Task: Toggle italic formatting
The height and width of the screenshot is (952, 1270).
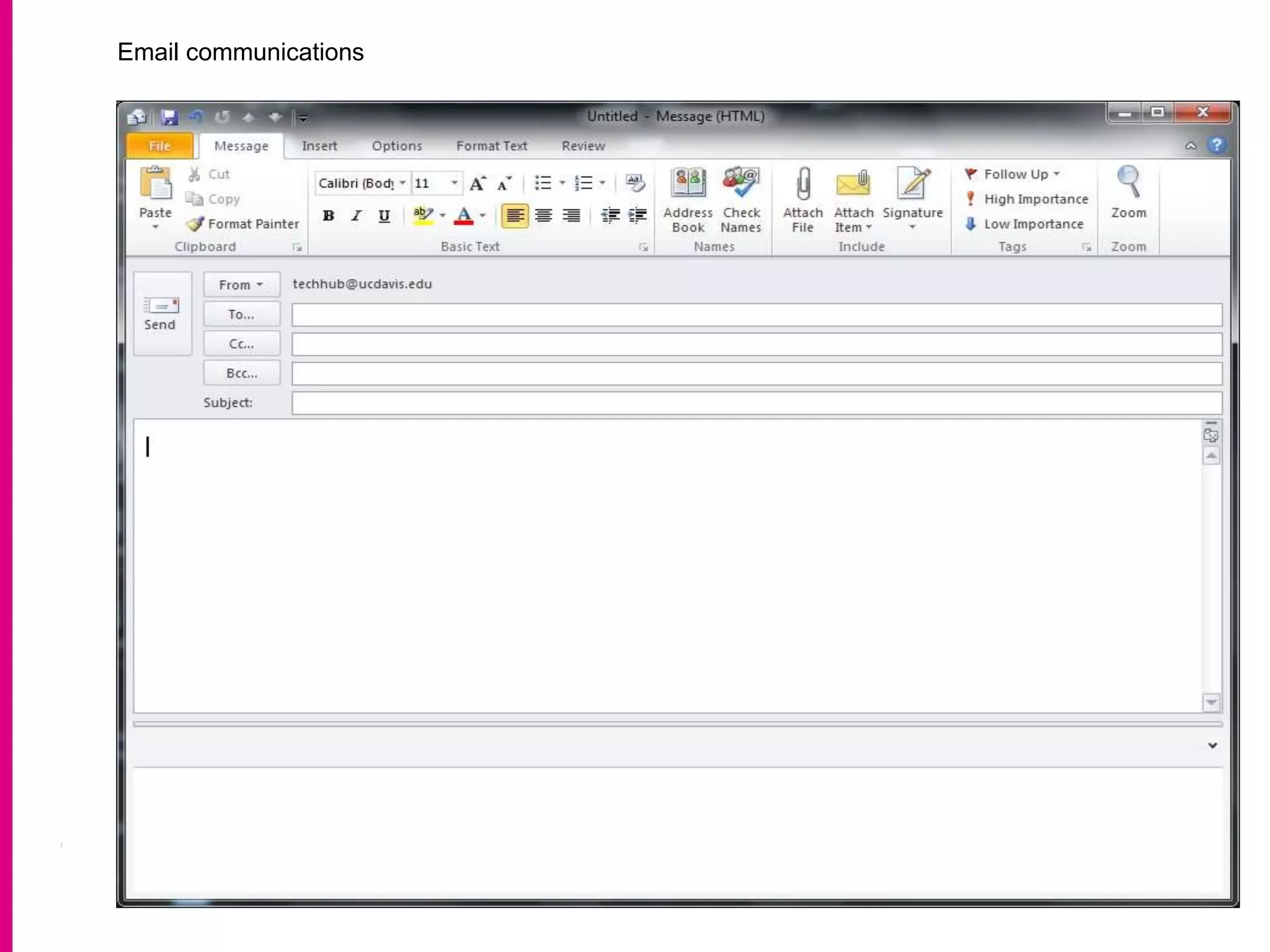Action: [x=357, y=216]
